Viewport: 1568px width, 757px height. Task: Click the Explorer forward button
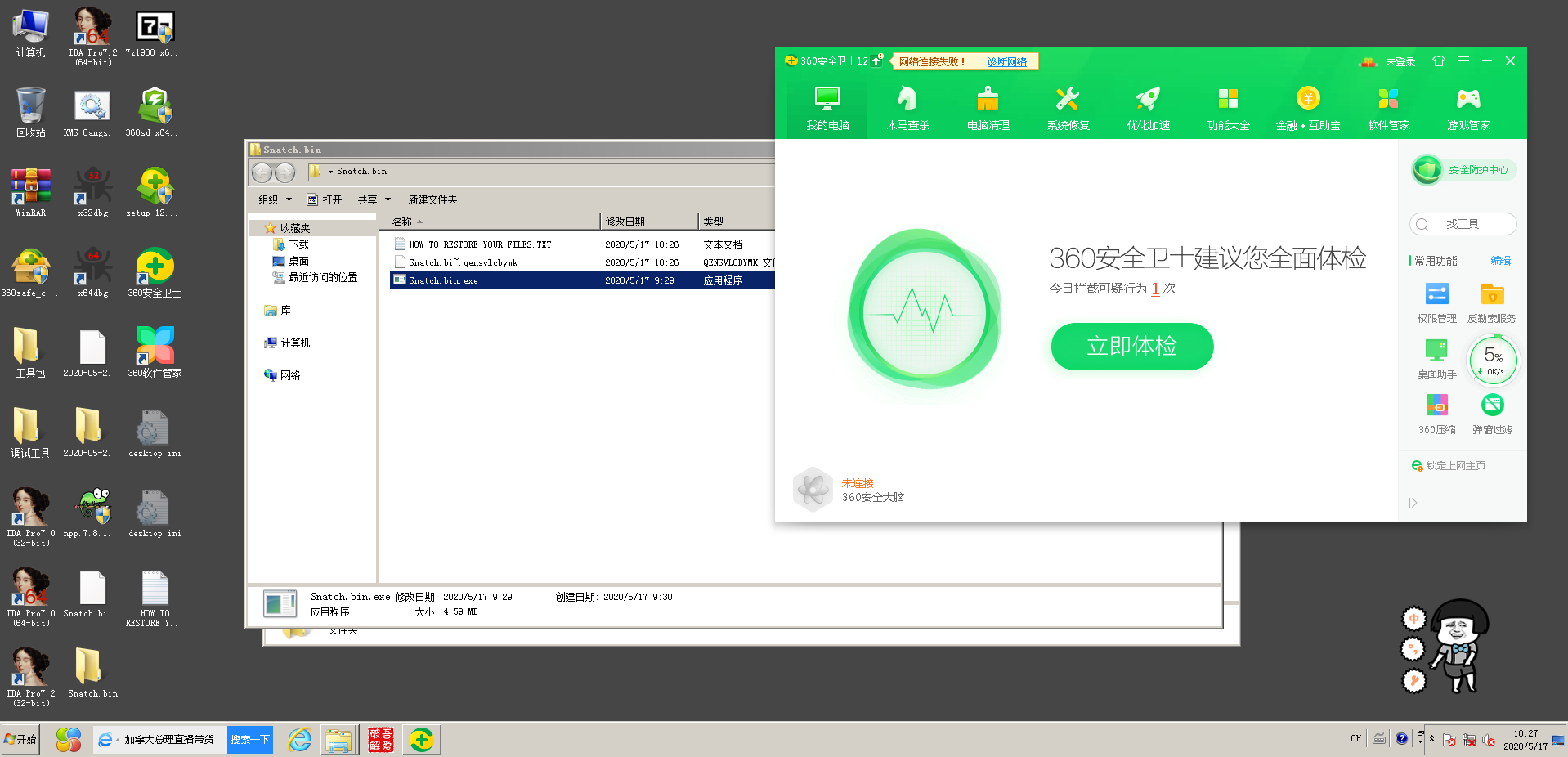[x=284, y=172]
